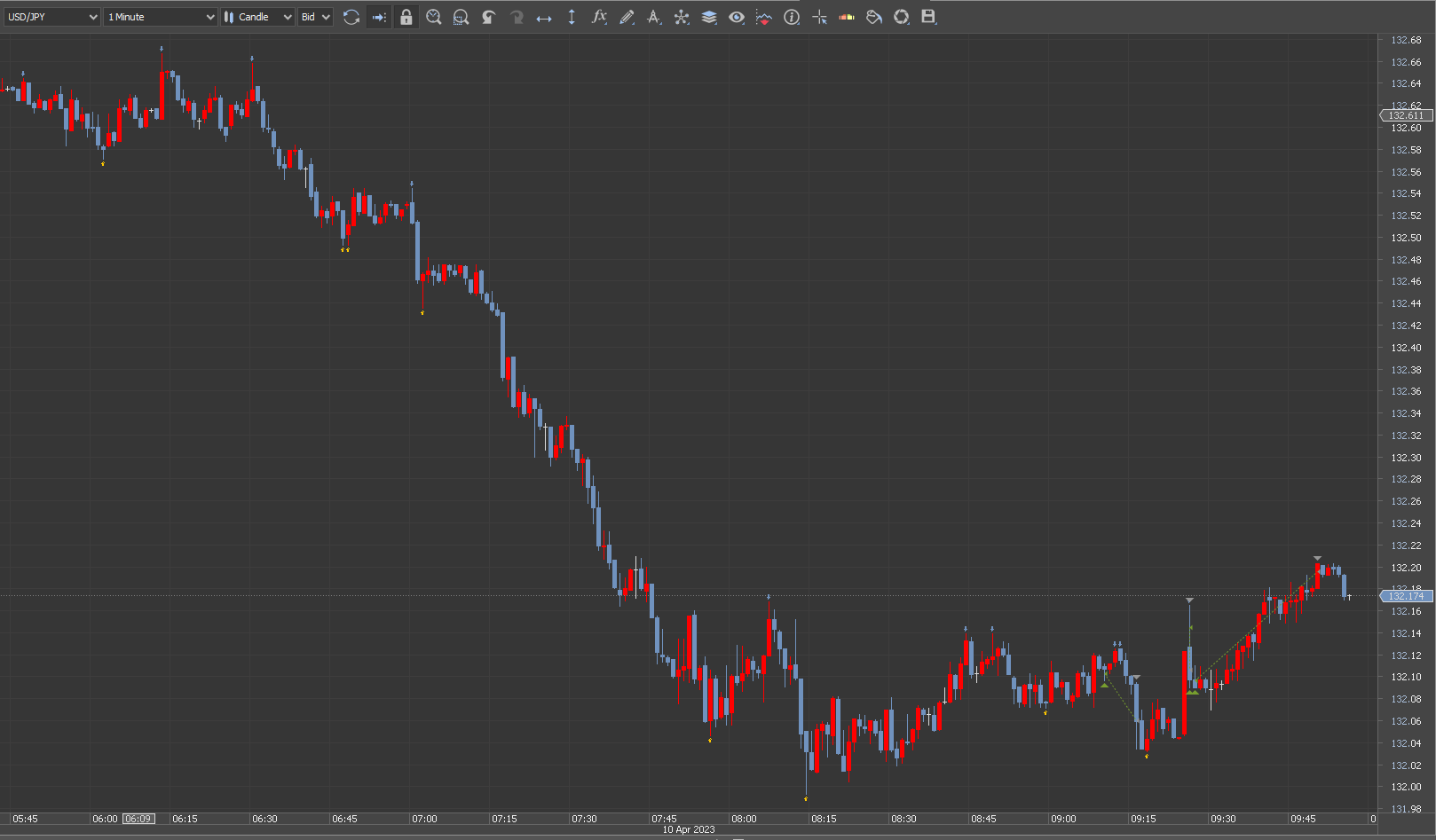Click the color gradient bar icon
The height and width of the screenshot is (840, 1436).
847,17
